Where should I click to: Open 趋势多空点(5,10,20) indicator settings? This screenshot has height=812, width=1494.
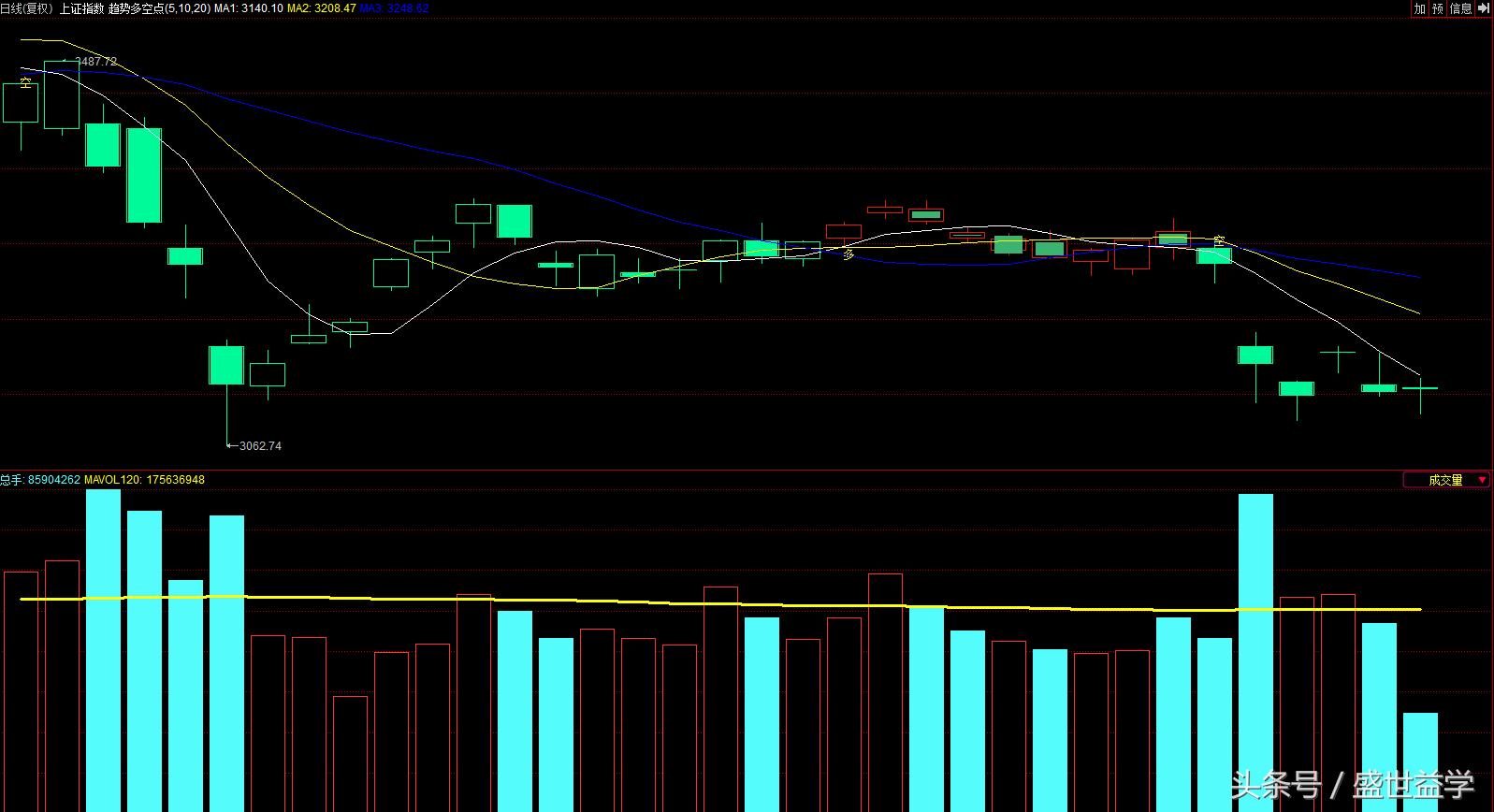159,8
